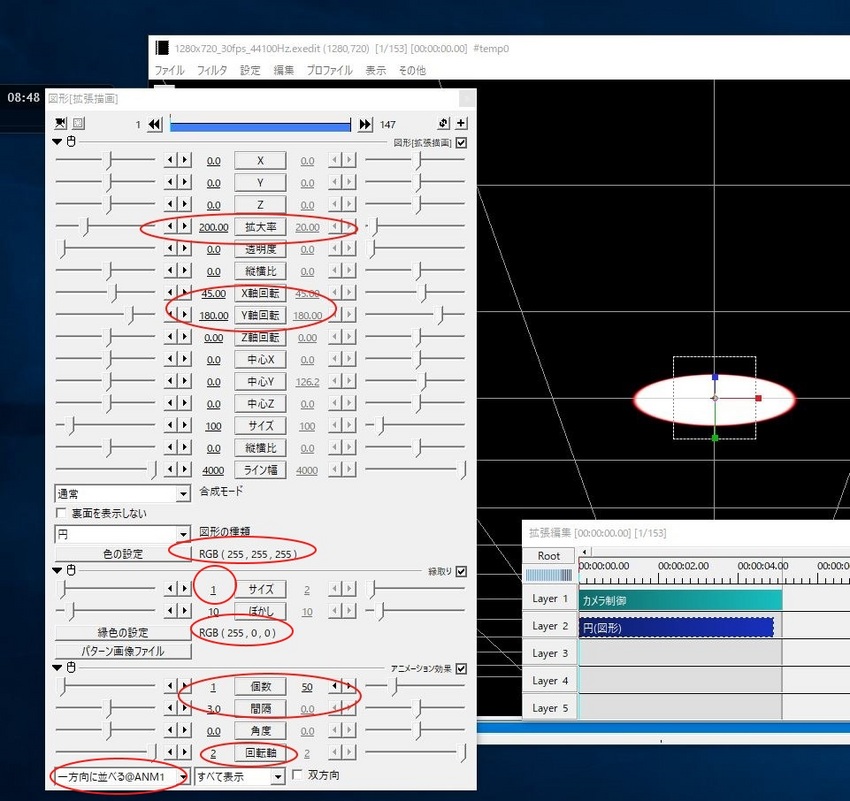This screenshot has width=850, height=801.
Task: Click the X軸回転 parameter button
Action: pos(260,293)
